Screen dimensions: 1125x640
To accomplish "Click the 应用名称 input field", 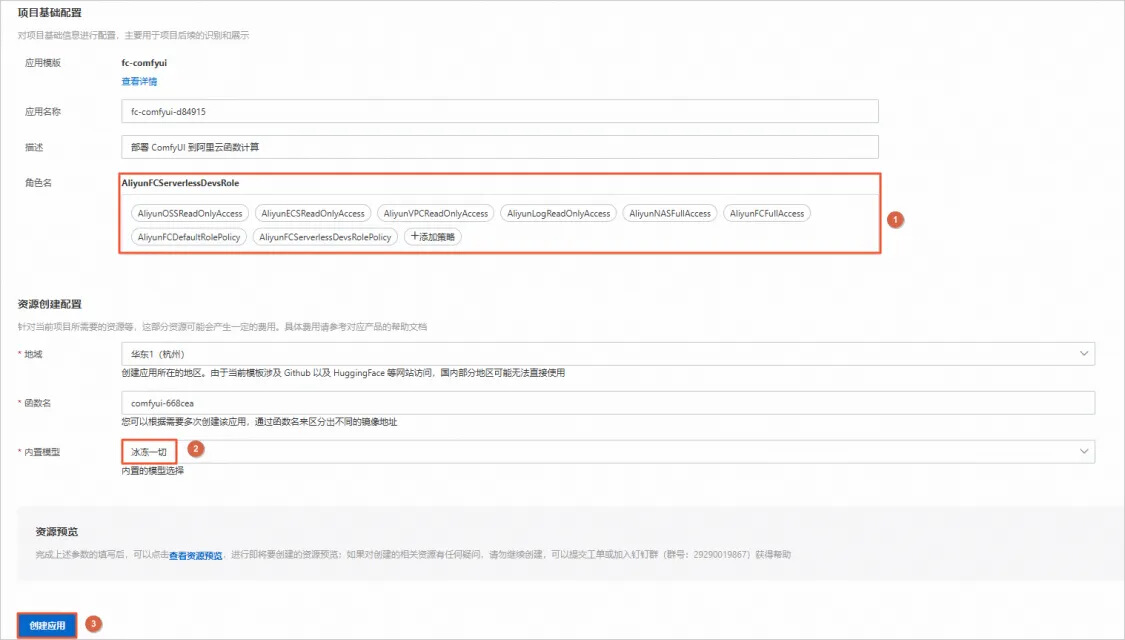I will point(499,111).
